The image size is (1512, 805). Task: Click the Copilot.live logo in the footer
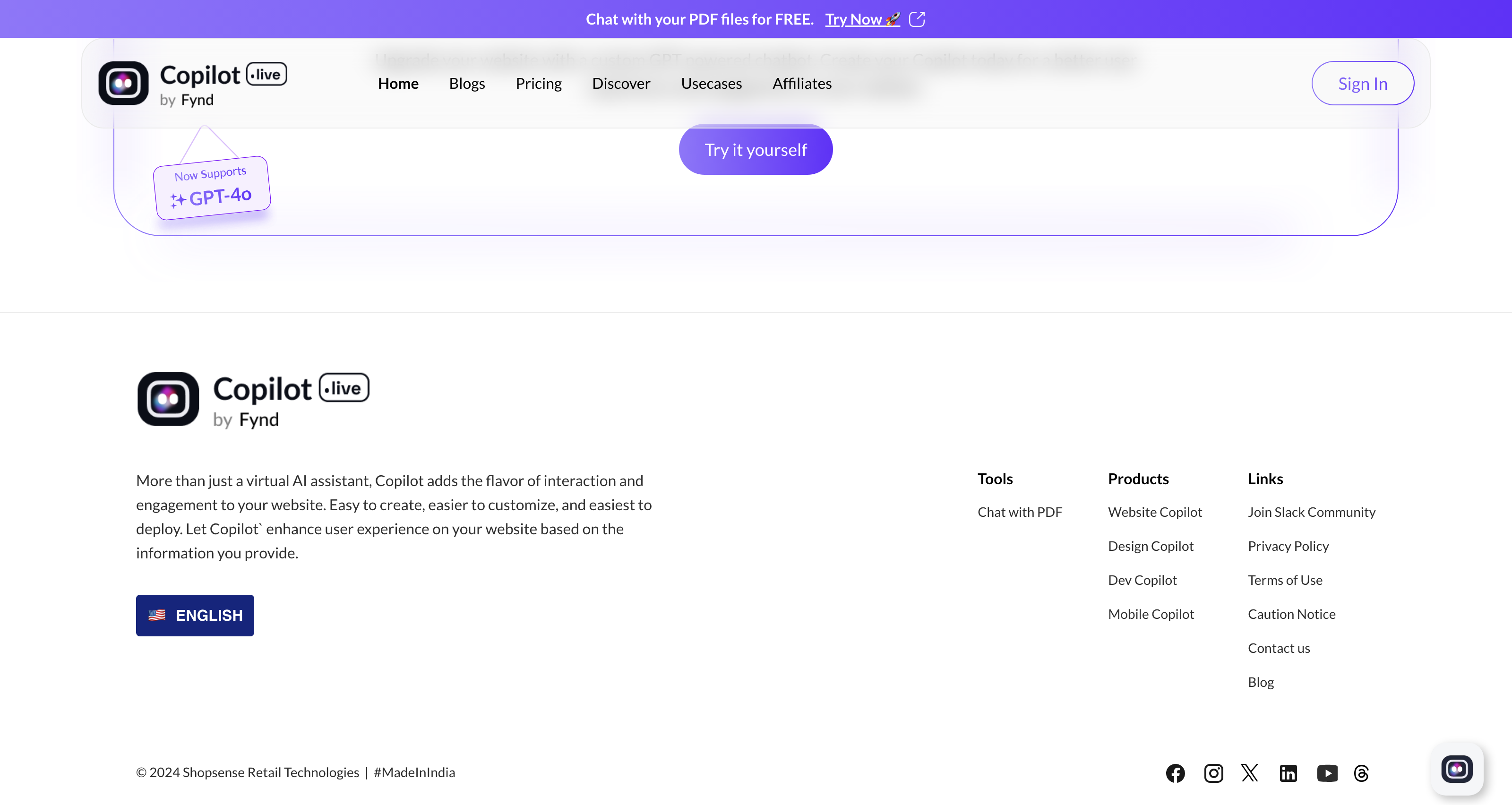click(x=253, y=400)
